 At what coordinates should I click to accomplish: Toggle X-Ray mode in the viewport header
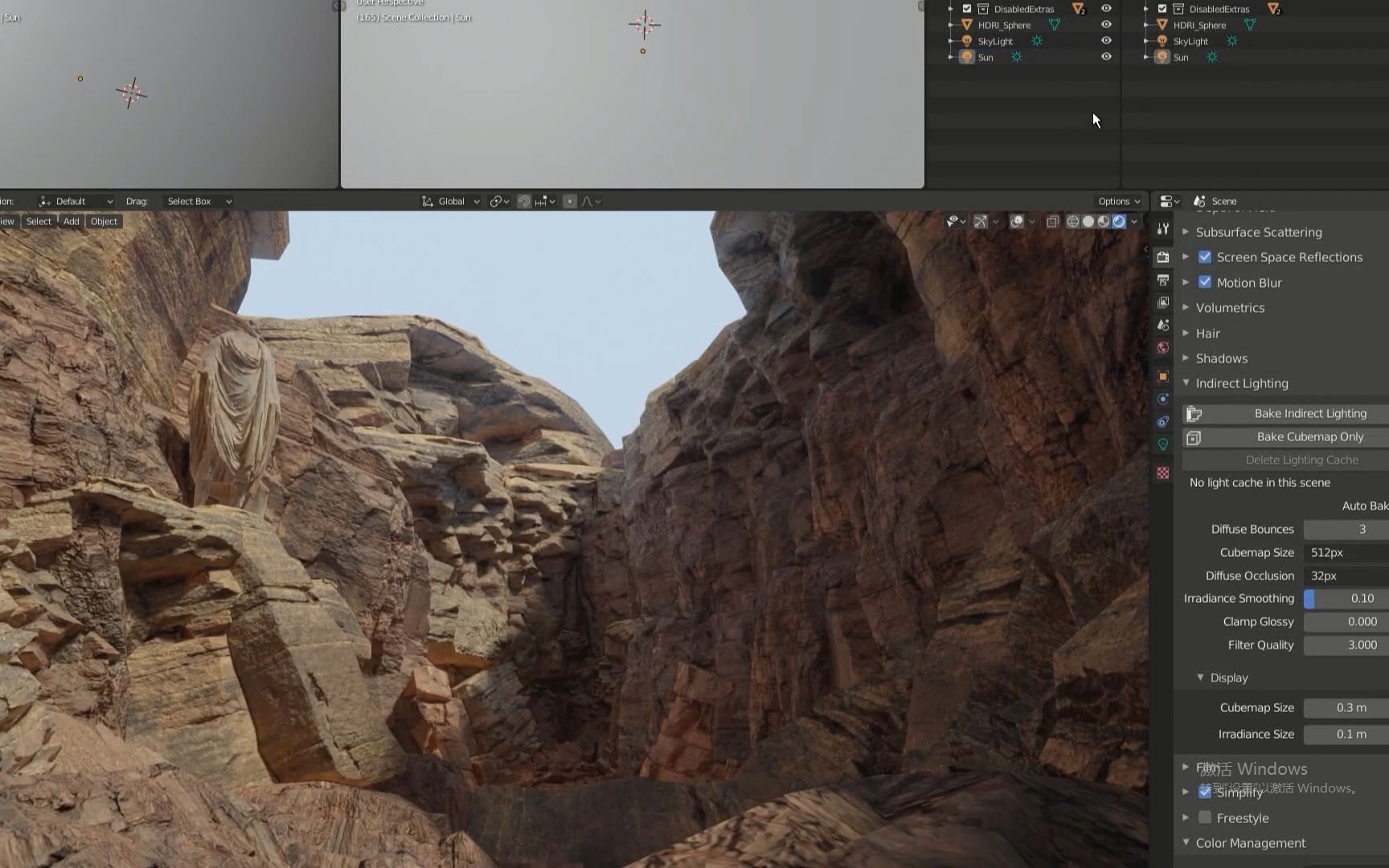click(1053, 222)
